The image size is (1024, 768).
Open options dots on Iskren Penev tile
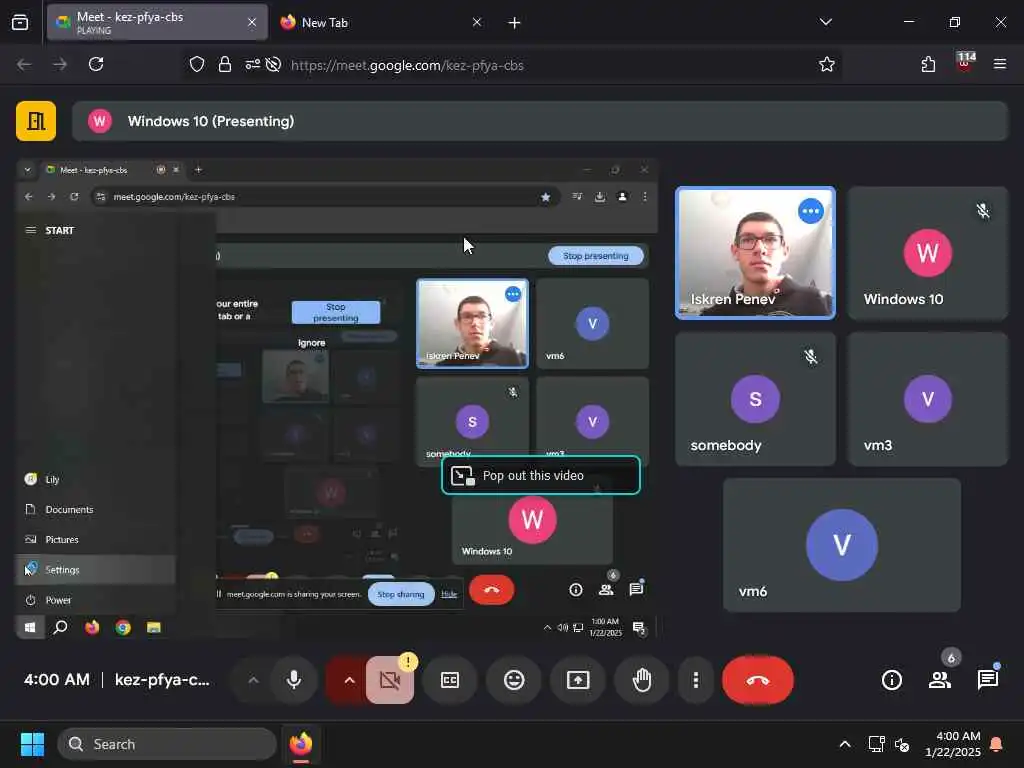810,211
